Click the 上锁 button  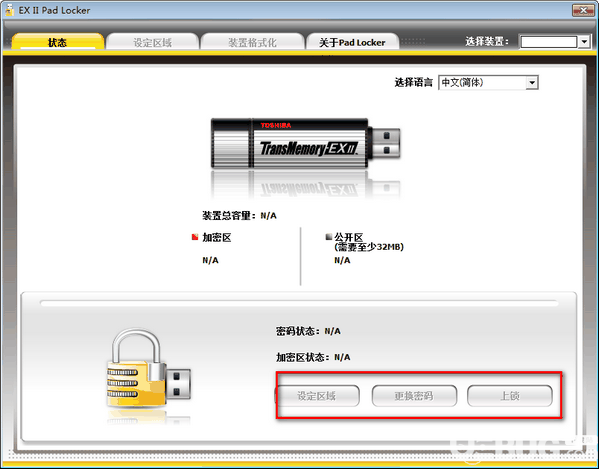(x=510, y=396)
